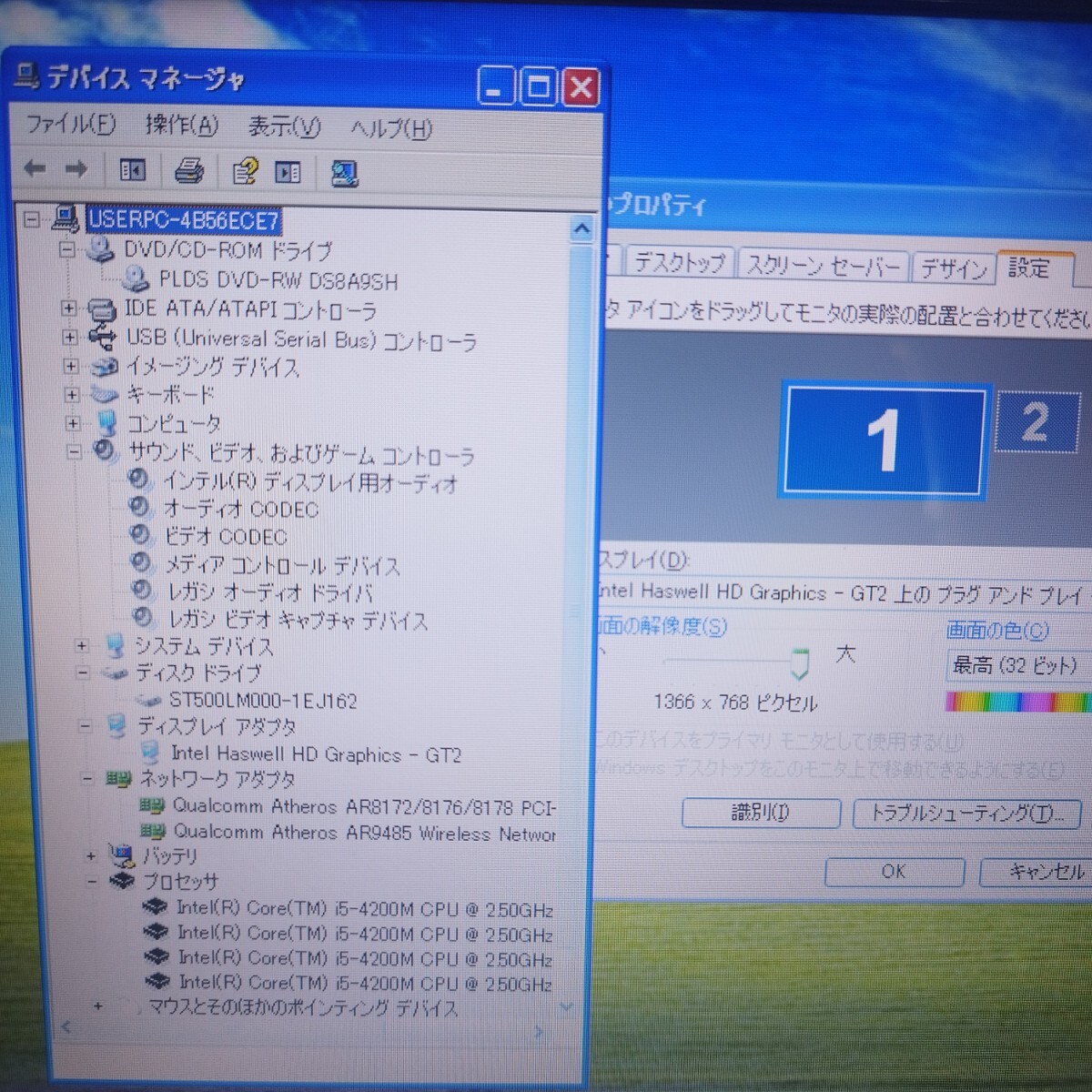Collapse the サウンド、ビデオ、およびゲーム コントローラ node
This screenshot has height=1092, width=1092.
click(75, 452)
